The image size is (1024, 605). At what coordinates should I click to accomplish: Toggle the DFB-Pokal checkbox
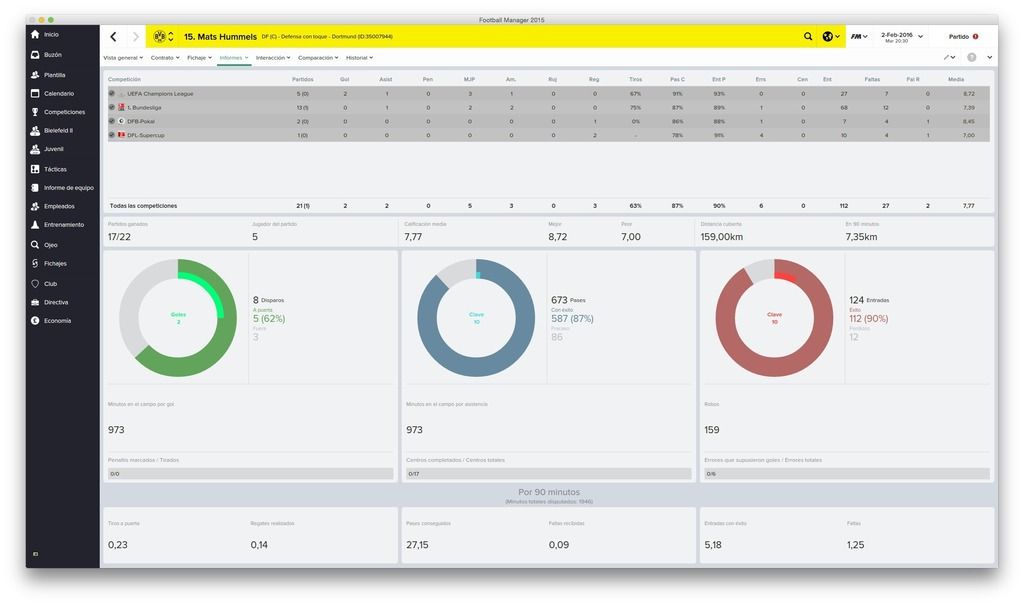coord(112,121)
